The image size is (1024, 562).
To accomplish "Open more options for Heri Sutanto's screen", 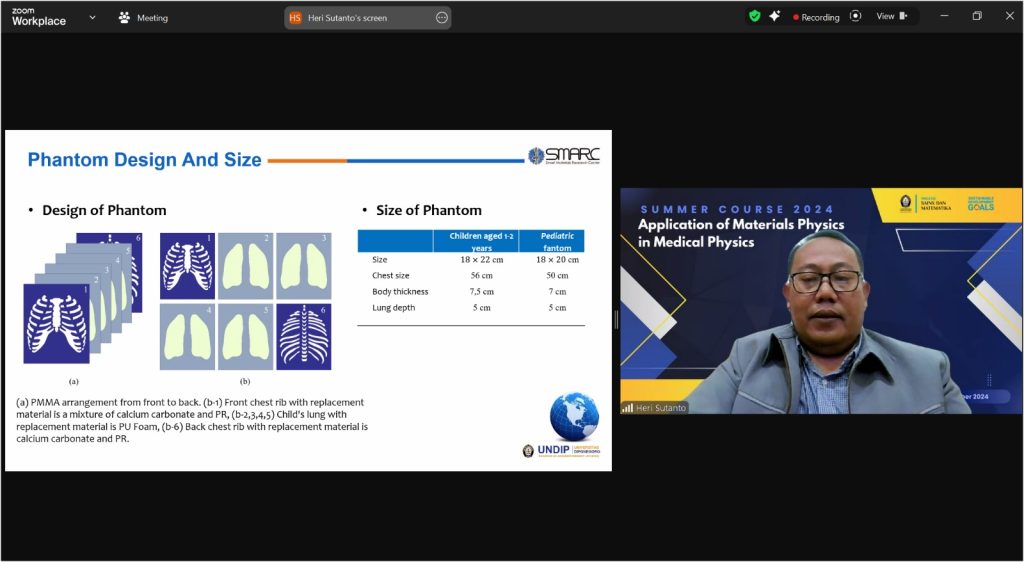I will click(441, 18).
